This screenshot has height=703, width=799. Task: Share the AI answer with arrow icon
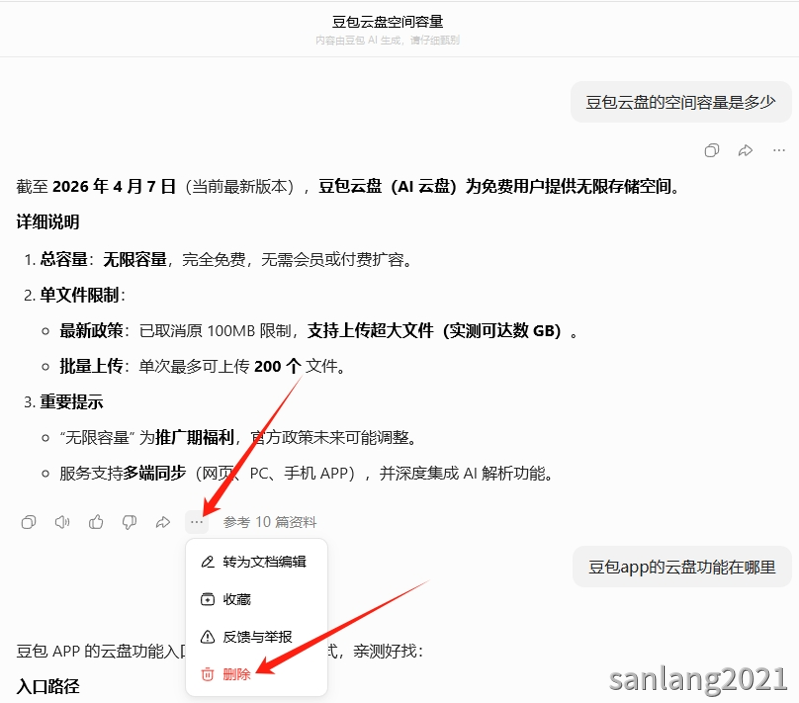(163, 522)
